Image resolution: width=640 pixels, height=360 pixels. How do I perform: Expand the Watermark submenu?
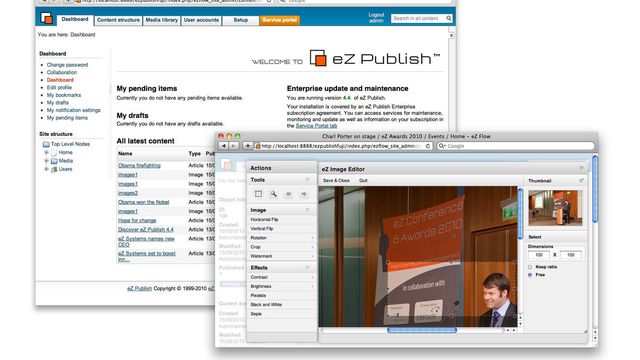(x=313, y=256)
